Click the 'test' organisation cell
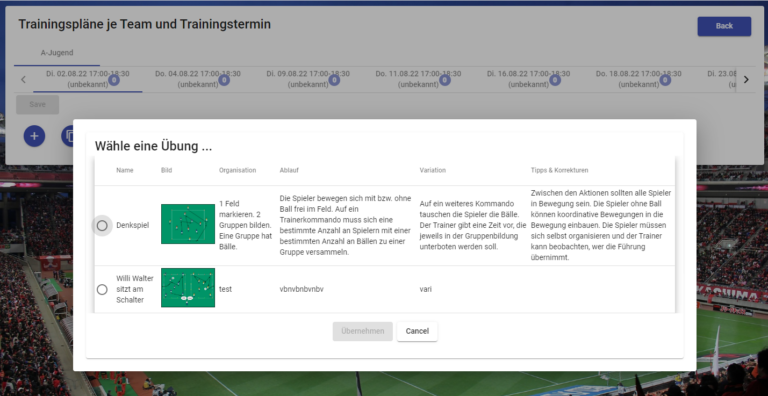Screen dimensions: 768x396 [x=225, y=289]
